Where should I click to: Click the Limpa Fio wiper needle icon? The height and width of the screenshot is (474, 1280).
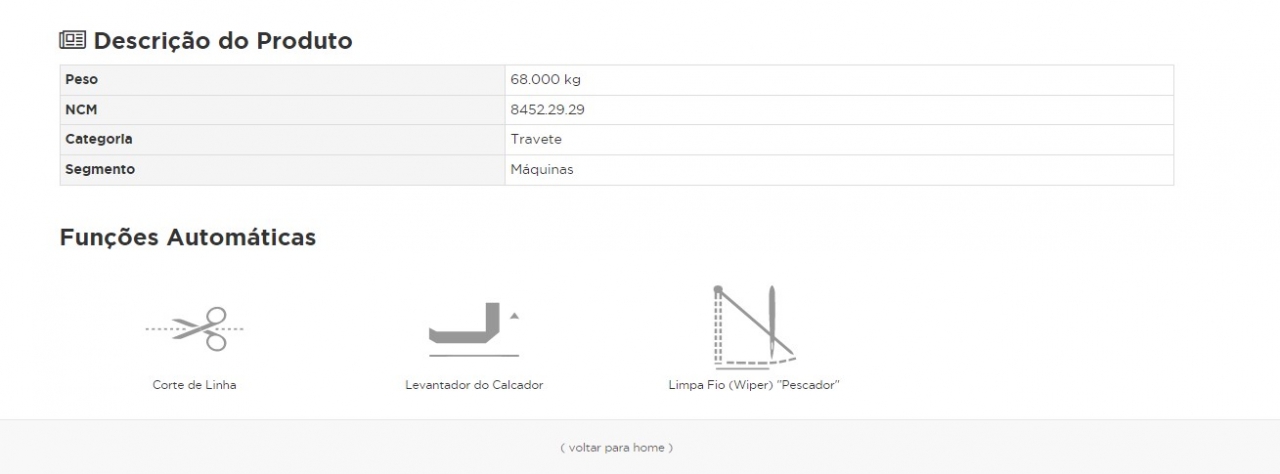point(753,327)
